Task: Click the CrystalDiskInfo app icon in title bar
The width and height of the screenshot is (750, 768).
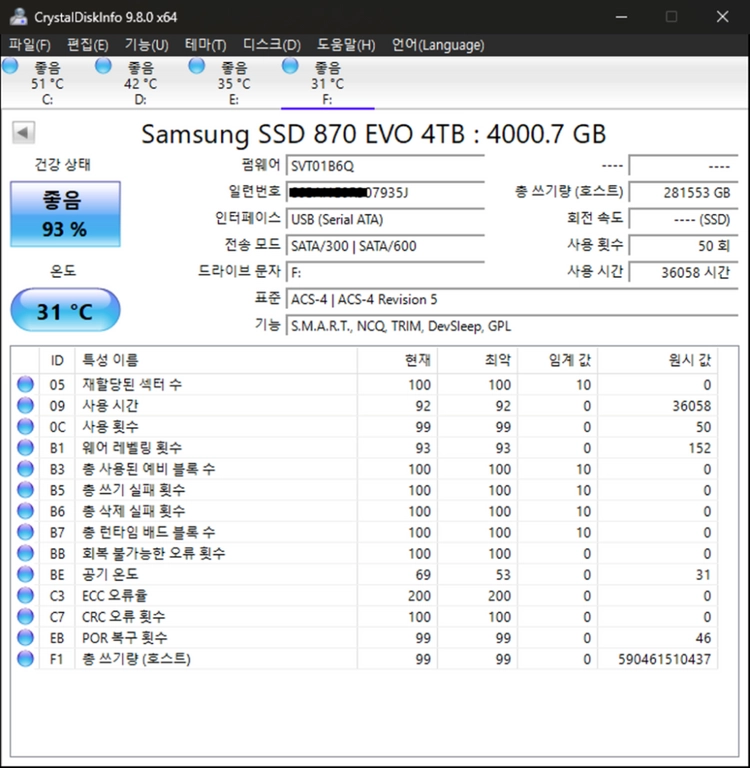Action: coord(18,17)
